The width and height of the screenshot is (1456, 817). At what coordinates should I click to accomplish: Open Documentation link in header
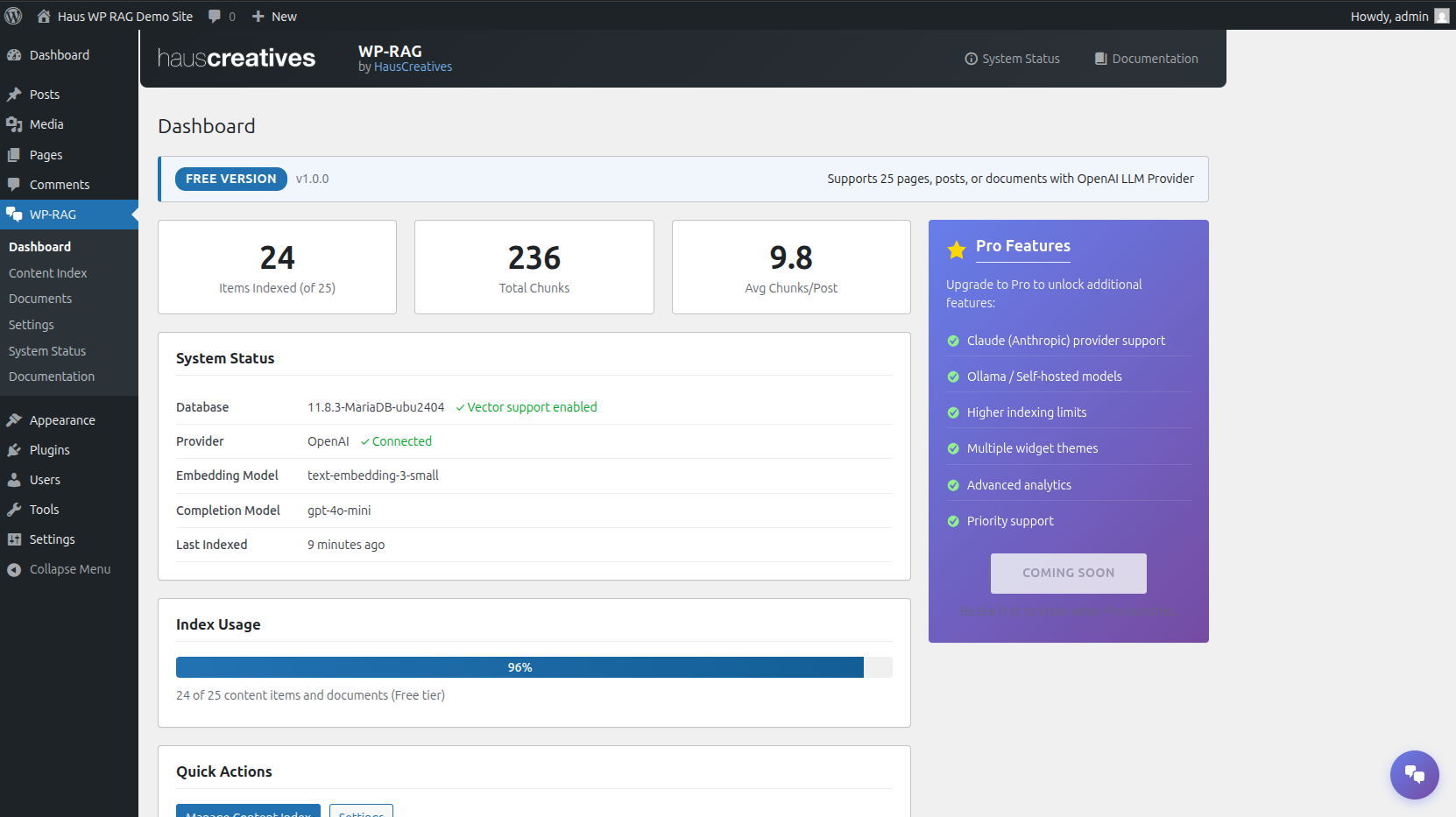[1146, 59]
